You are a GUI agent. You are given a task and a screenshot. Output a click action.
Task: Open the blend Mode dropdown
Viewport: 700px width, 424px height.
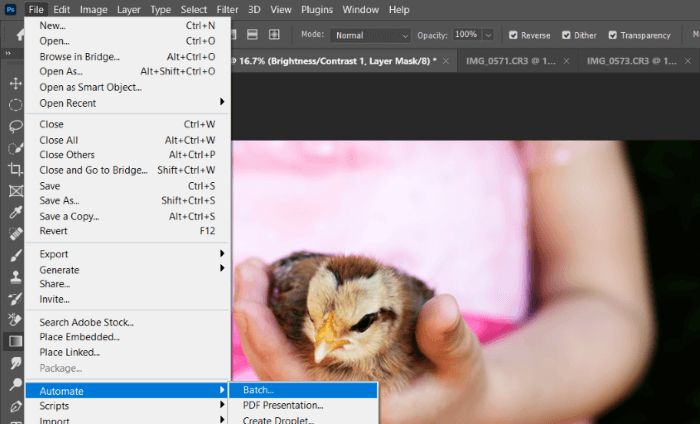coord(371,35)
